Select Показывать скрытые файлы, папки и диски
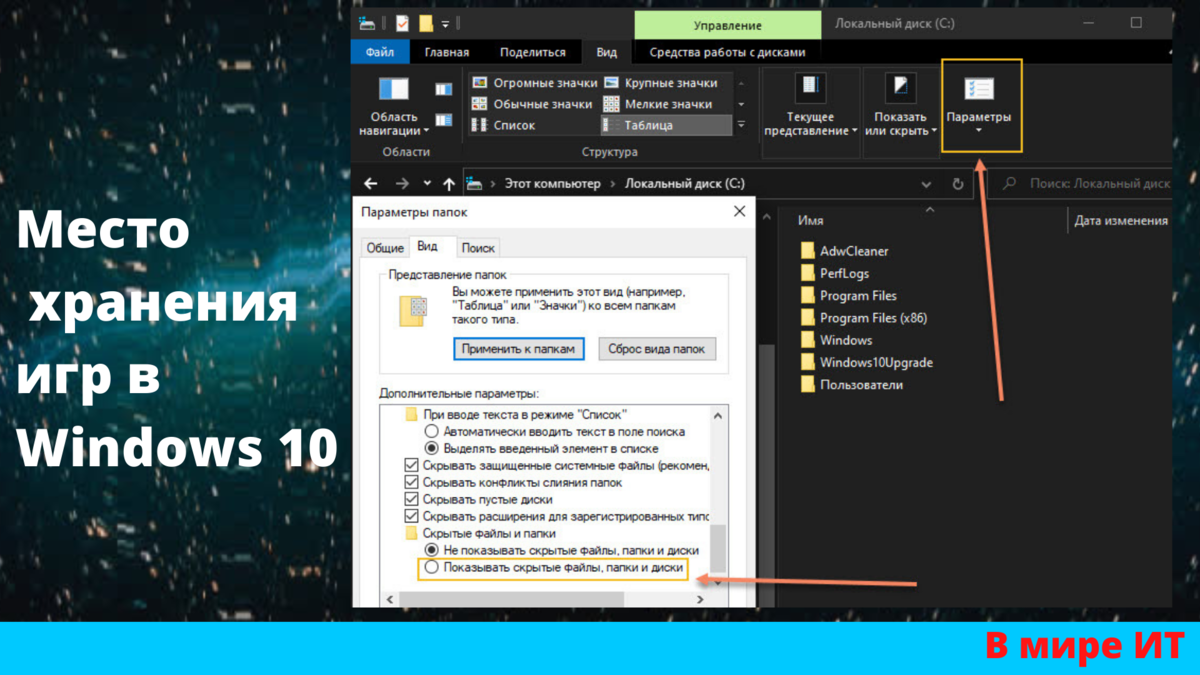Screen dimensions: 1200x675 click(431, 568)
